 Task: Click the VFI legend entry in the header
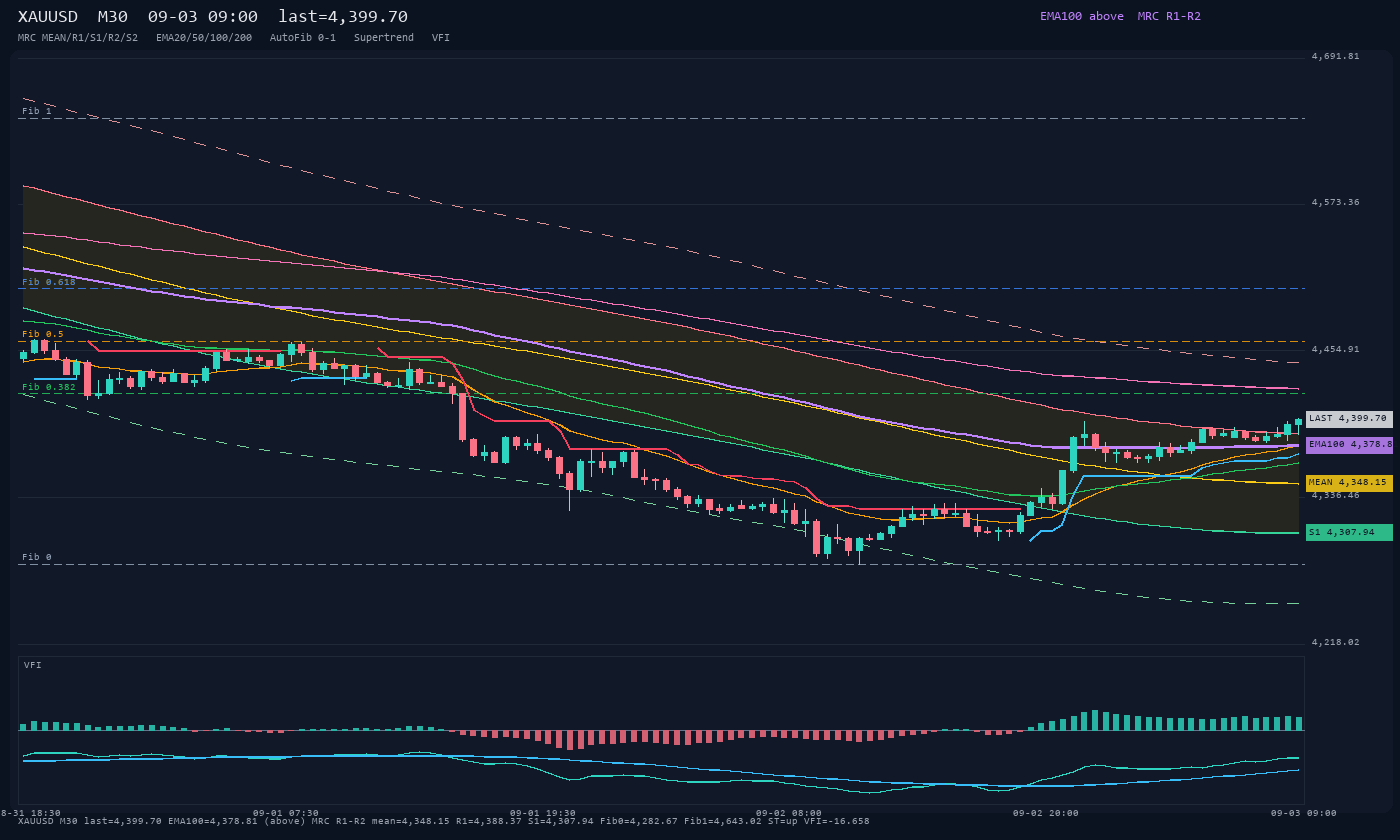coord(441,38)
